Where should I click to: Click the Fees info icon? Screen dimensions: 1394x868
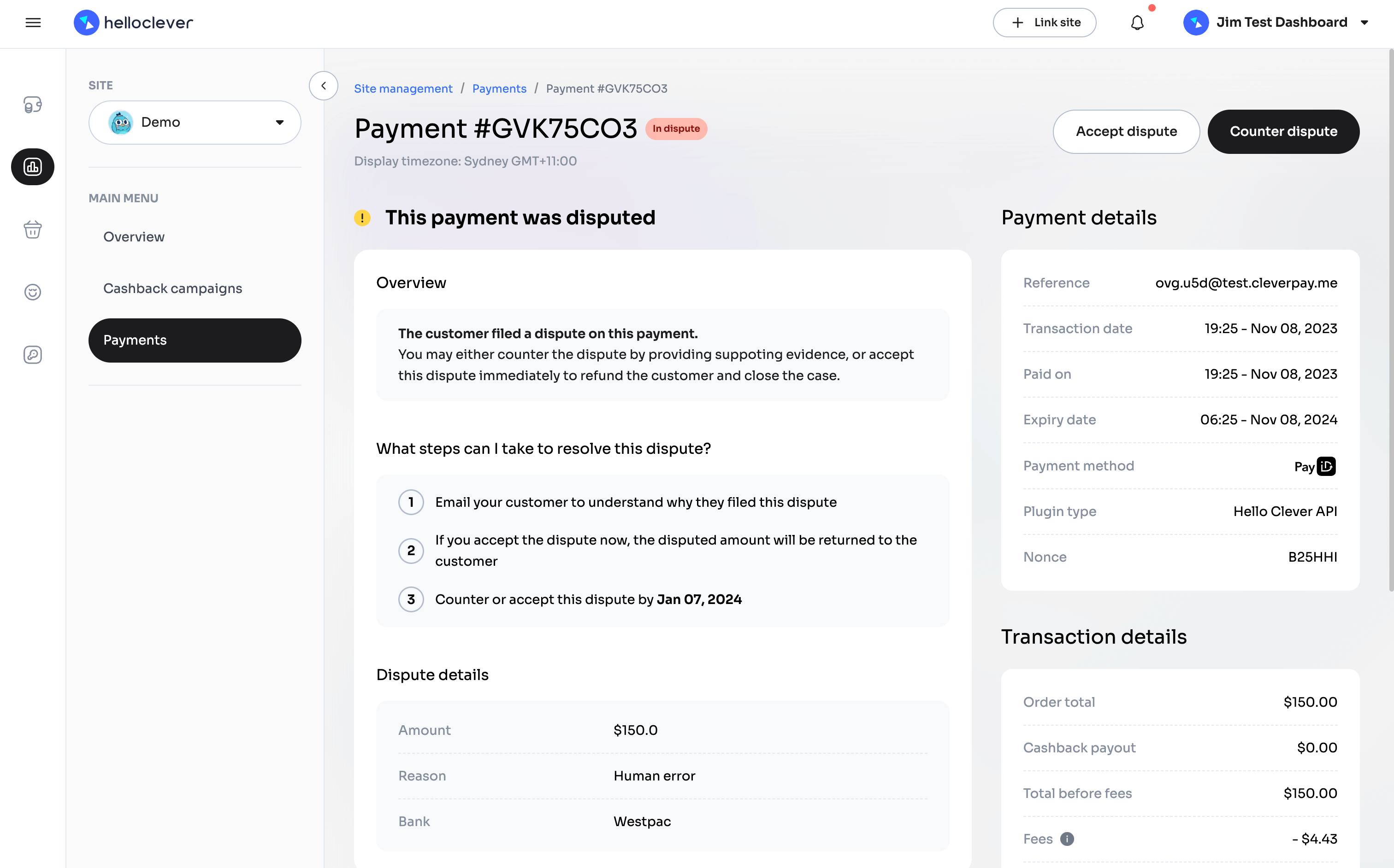[1067, 839]
